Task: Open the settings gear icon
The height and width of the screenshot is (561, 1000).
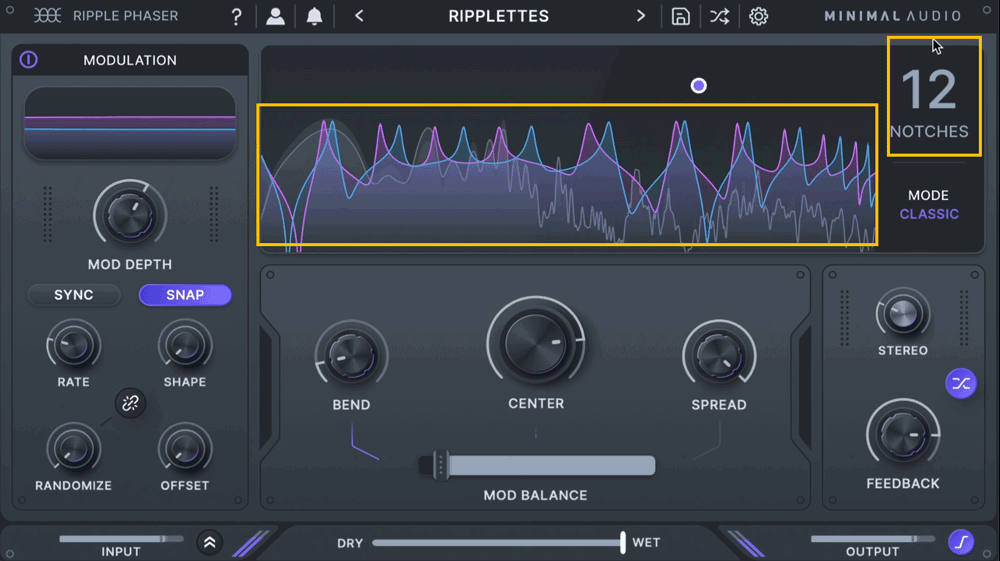Action: 758,16
